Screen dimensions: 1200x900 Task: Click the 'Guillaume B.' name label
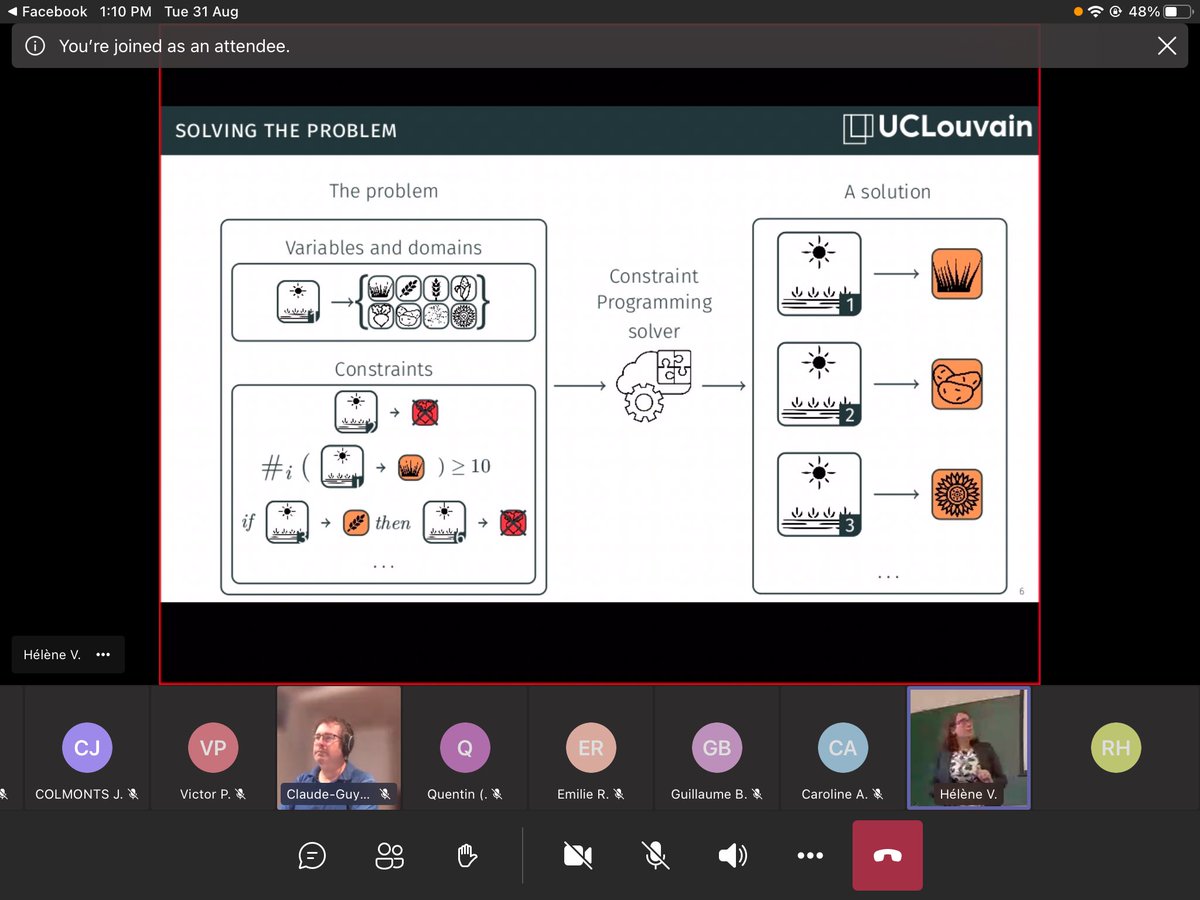(708, 794)
